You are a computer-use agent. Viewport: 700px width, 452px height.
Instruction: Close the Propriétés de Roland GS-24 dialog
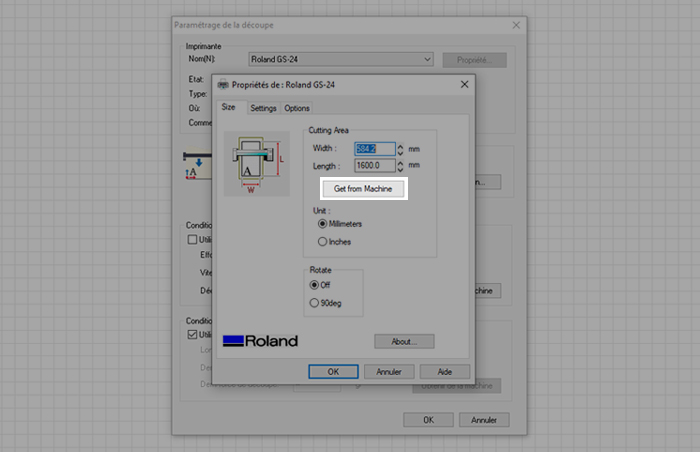(x=464, y=84)
